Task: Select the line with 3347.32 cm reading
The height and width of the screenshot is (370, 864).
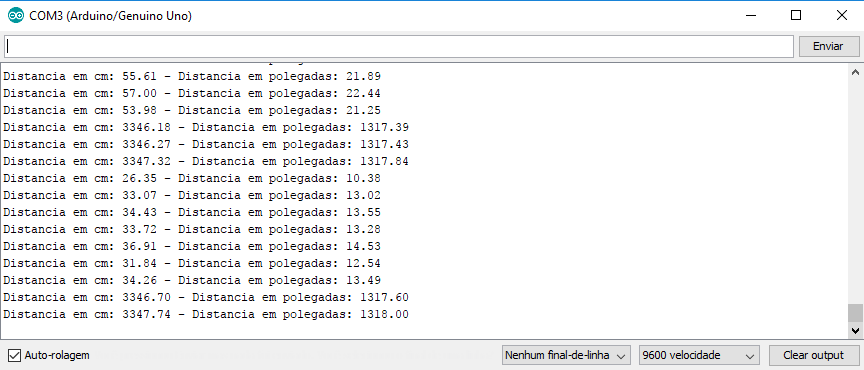Action: (x=206, y=162)
